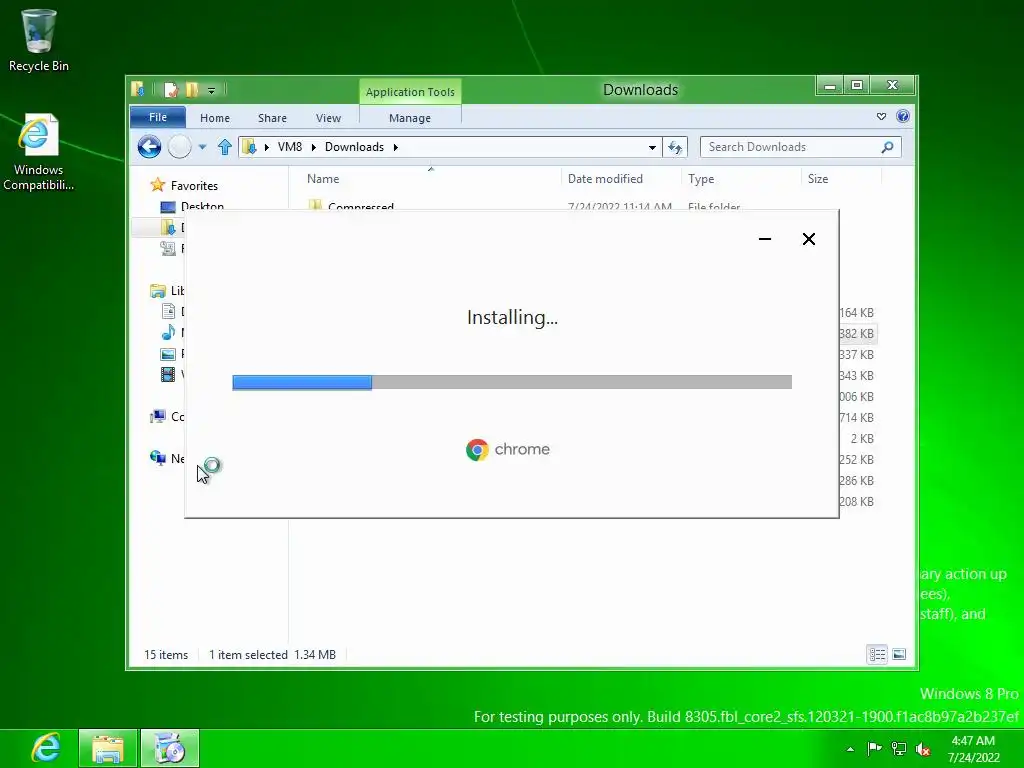The height and width of the screenshot is (768, 1024).
Task: Sort by Type column header
Action: point(701,178)
